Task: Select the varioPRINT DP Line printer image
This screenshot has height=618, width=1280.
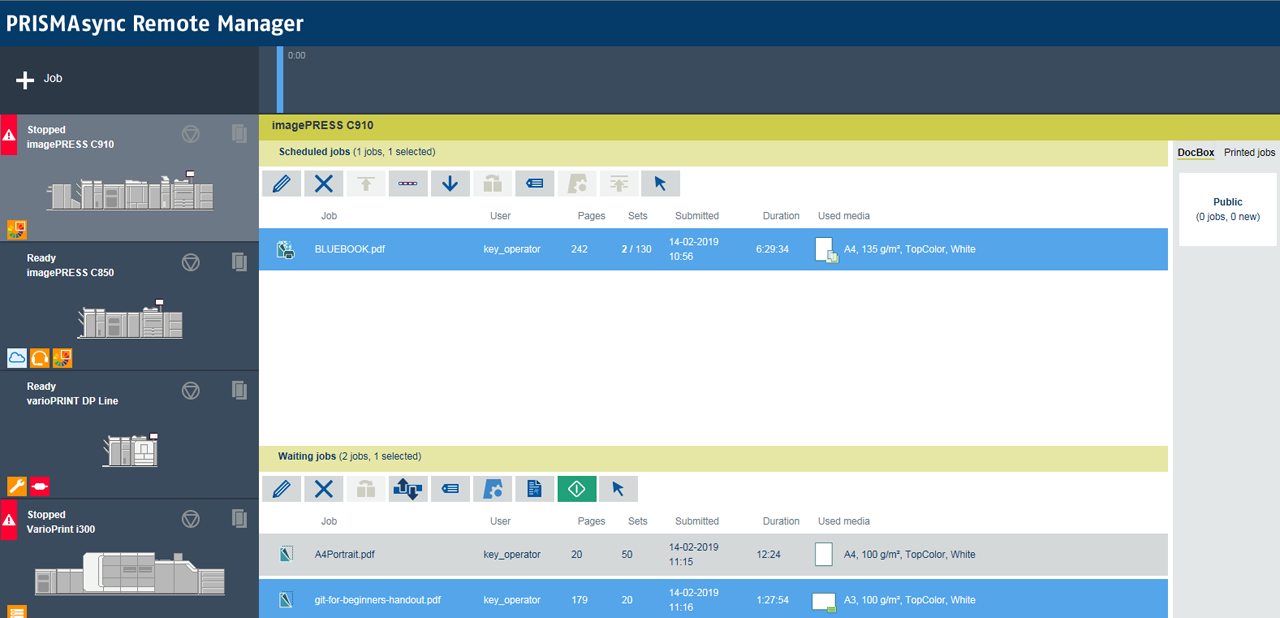Action: click(131, 451)
